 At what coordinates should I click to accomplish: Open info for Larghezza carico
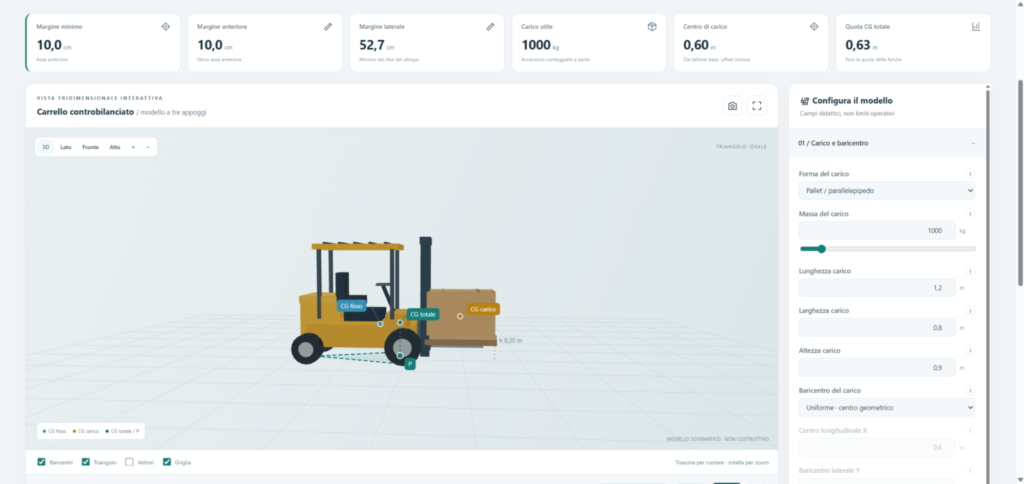(970, 310)
